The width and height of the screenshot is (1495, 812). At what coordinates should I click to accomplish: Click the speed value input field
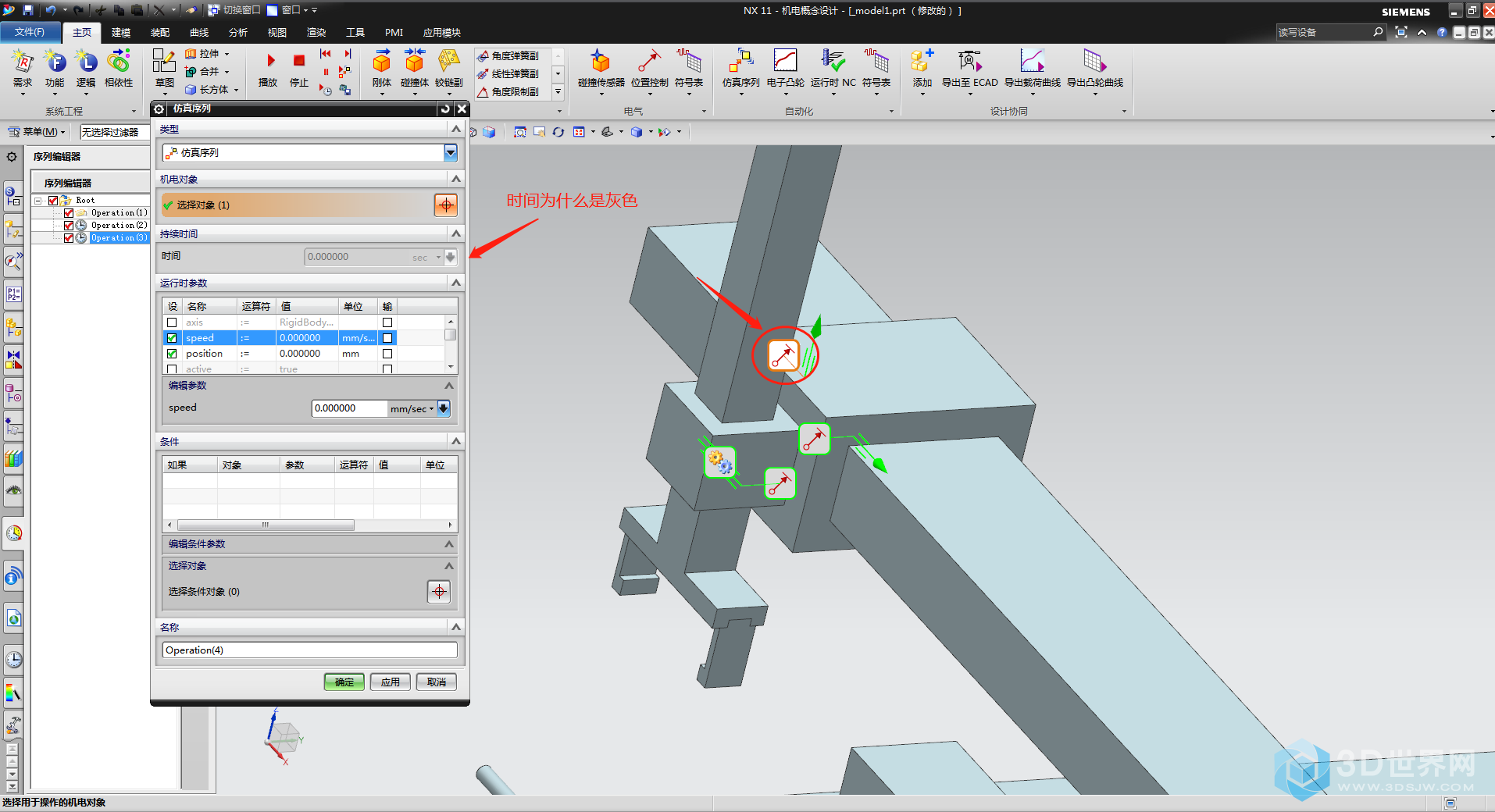tap(349, 408)
